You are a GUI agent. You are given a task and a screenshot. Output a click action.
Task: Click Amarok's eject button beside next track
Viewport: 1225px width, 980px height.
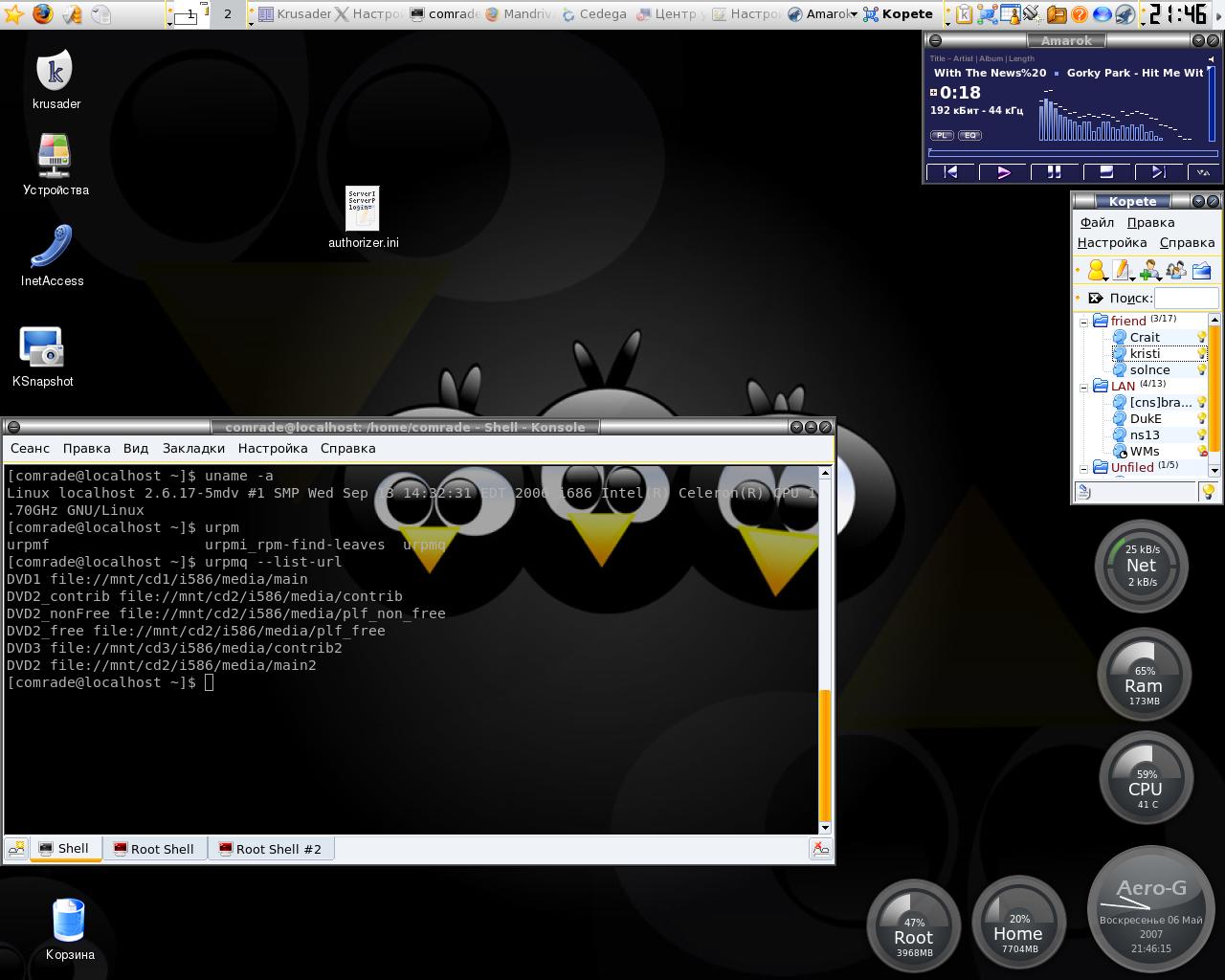(x=1203, y=172)
